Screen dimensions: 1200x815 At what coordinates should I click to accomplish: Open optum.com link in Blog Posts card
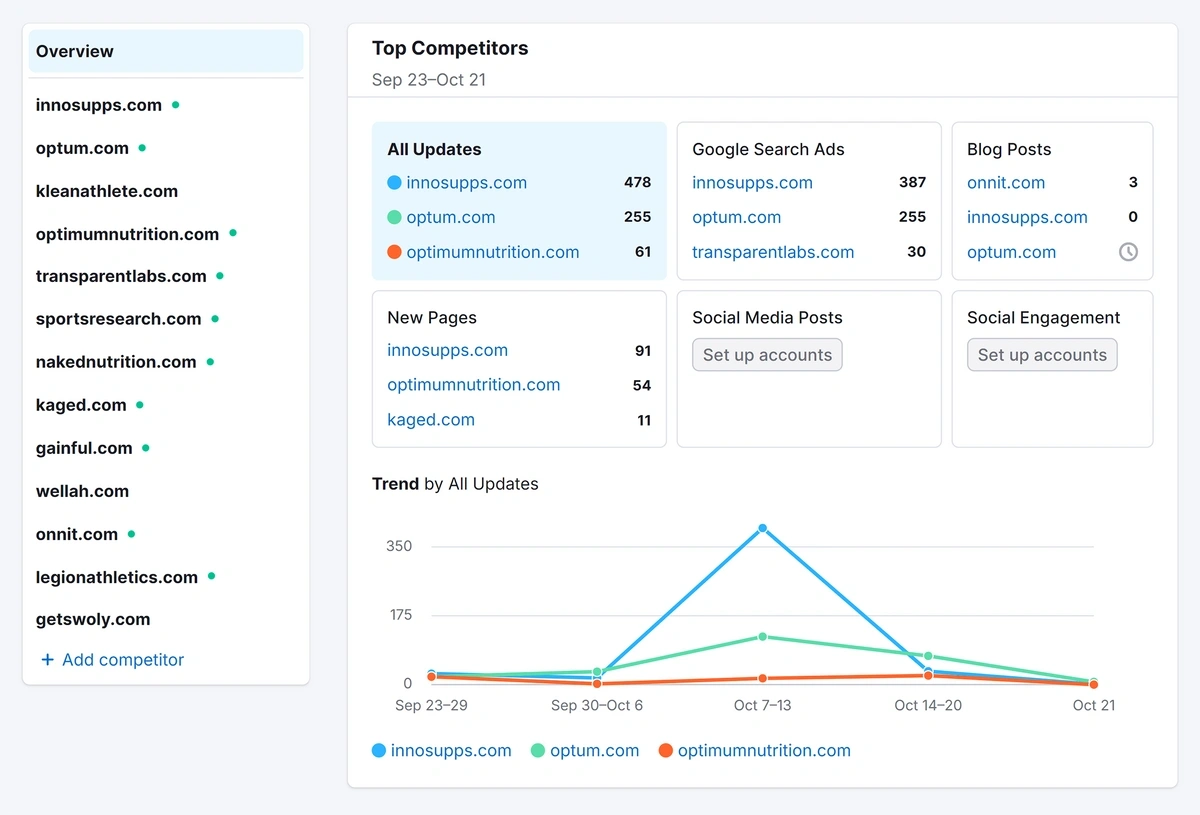click(1011, 252)
